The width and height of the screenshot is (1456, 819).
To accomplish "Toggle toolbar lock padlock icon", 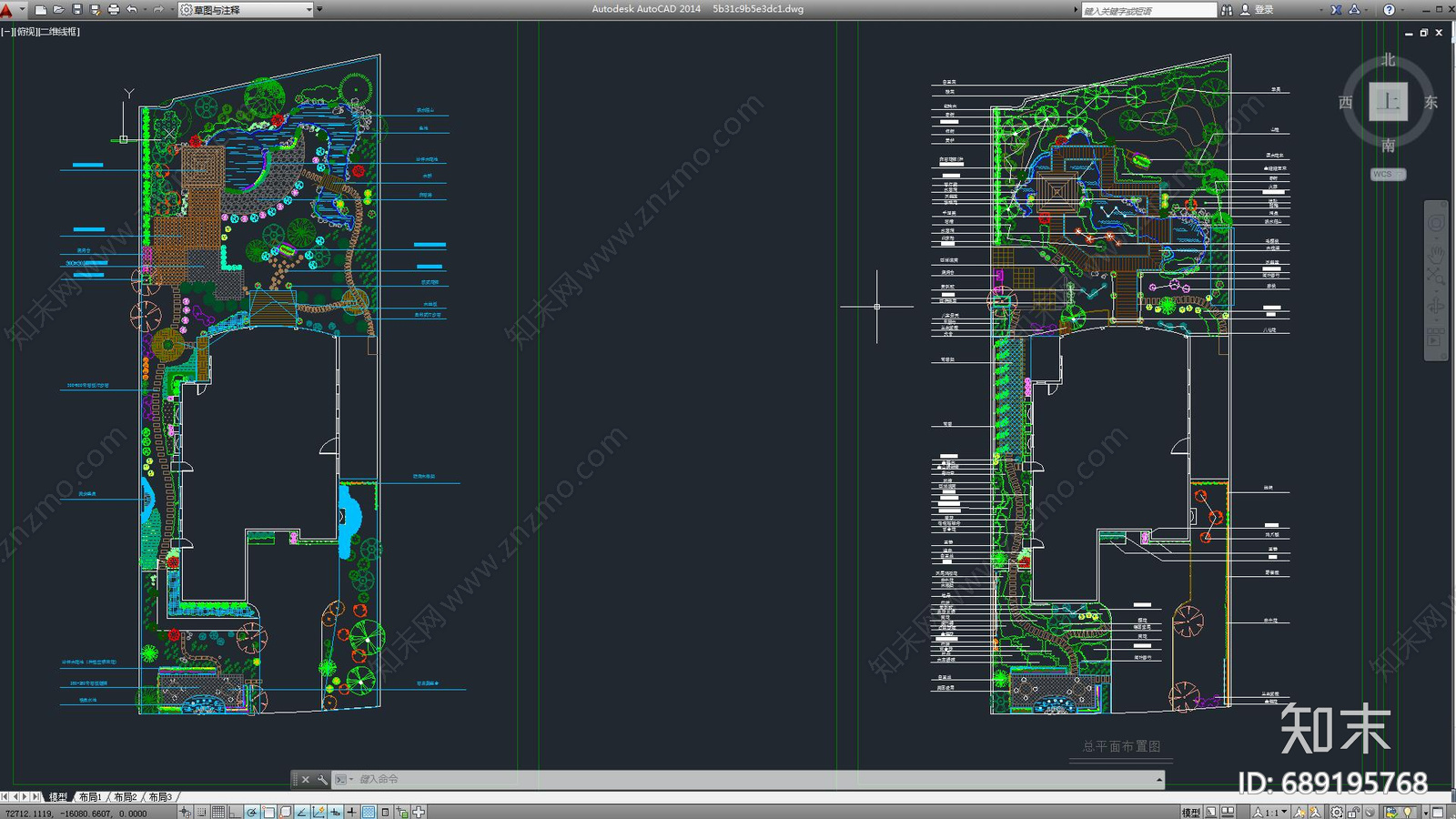I will (x=1353, y=812).
